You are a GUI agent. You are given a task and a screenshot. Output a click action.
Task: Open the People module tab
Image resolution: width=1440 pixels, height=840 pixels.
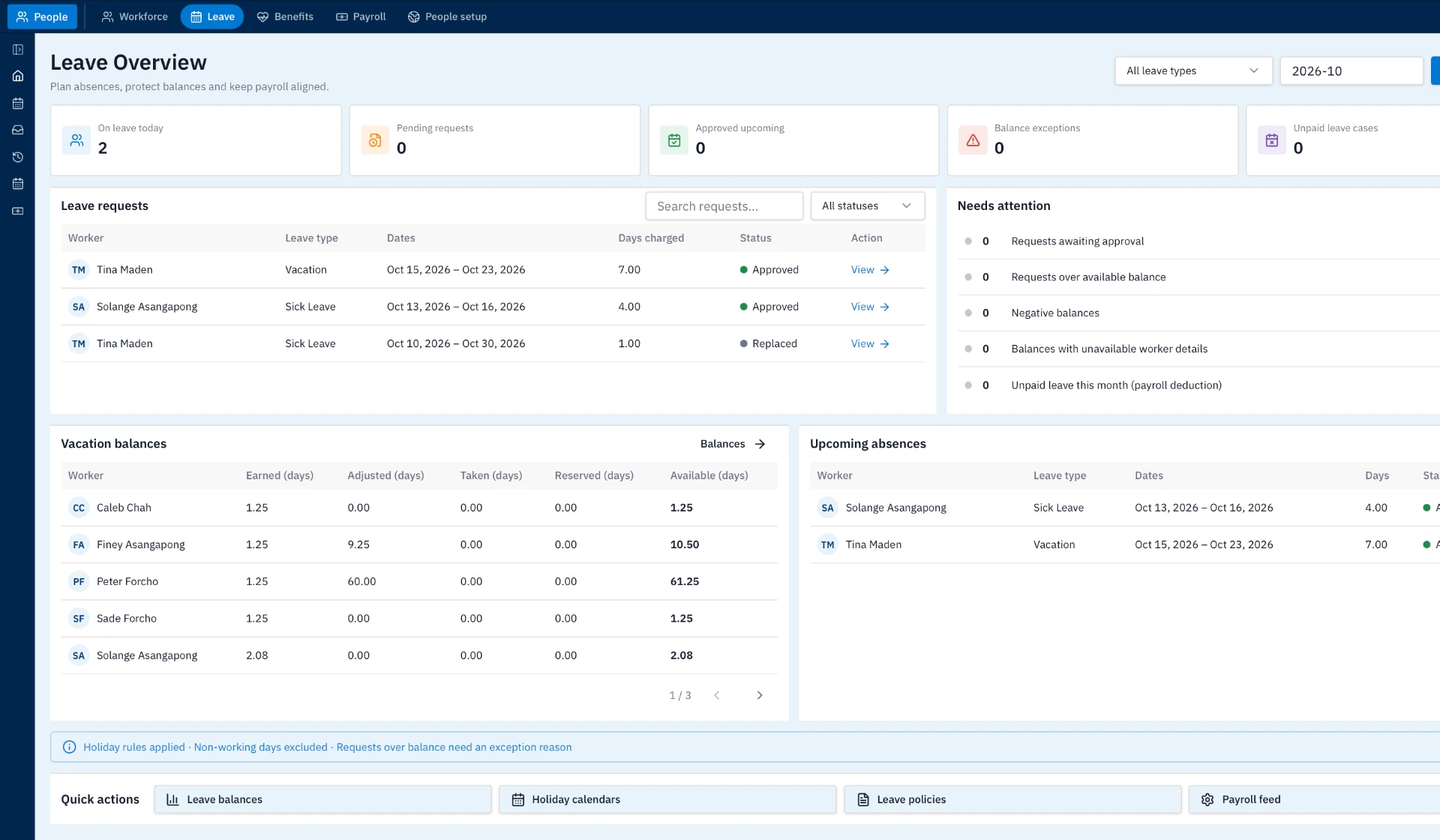pyautogui.click(x=42, y=16)
